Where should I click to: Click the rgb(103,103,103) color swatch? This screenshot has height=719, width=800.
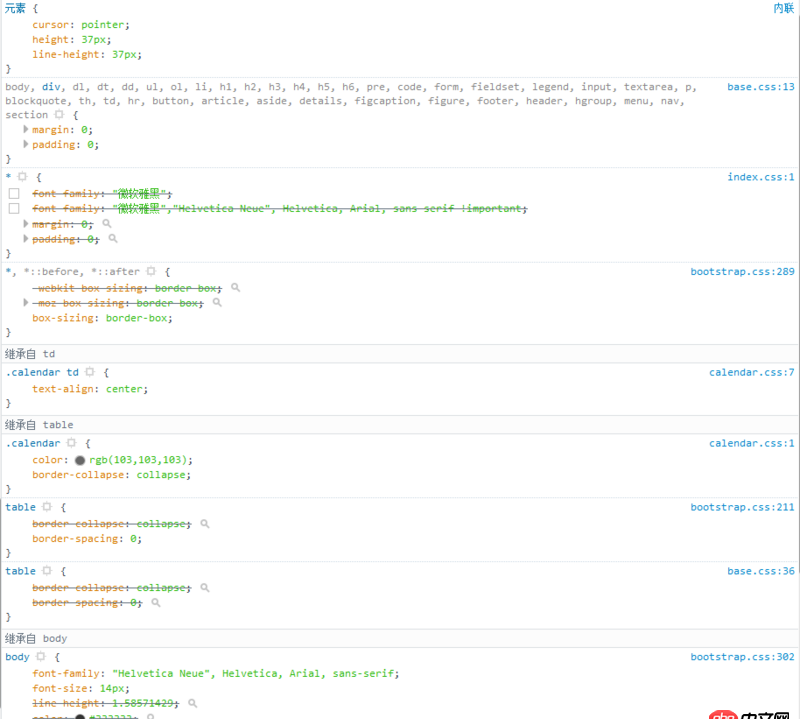(80, 460)
